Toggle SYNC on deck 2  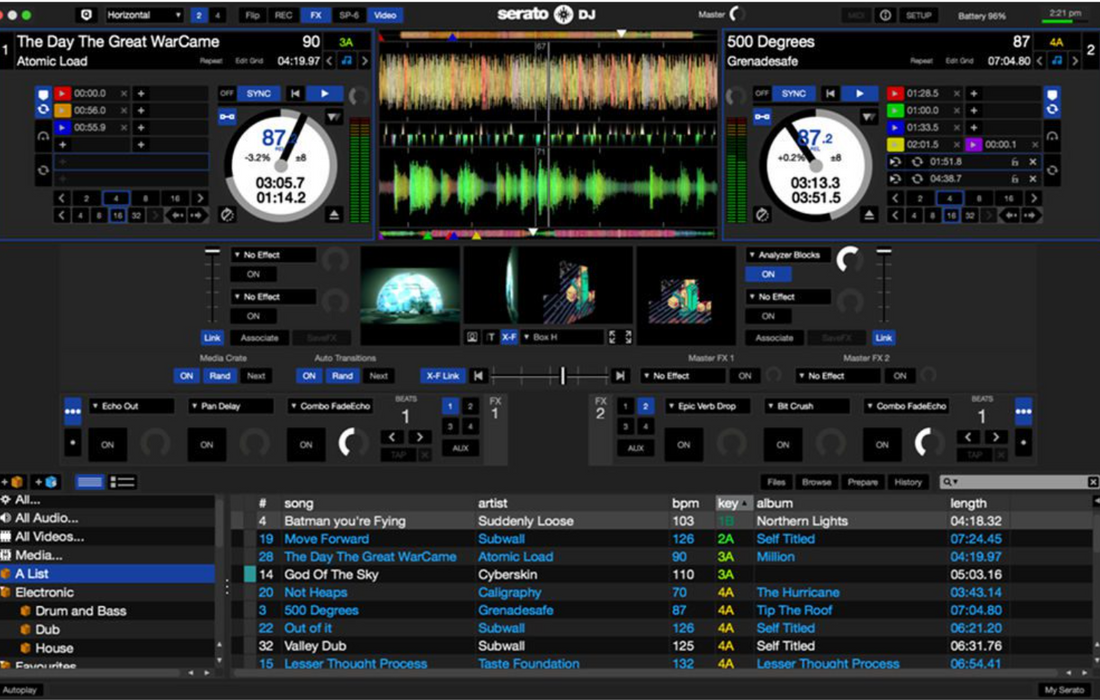pyautogui.click(x=793, y=93)
